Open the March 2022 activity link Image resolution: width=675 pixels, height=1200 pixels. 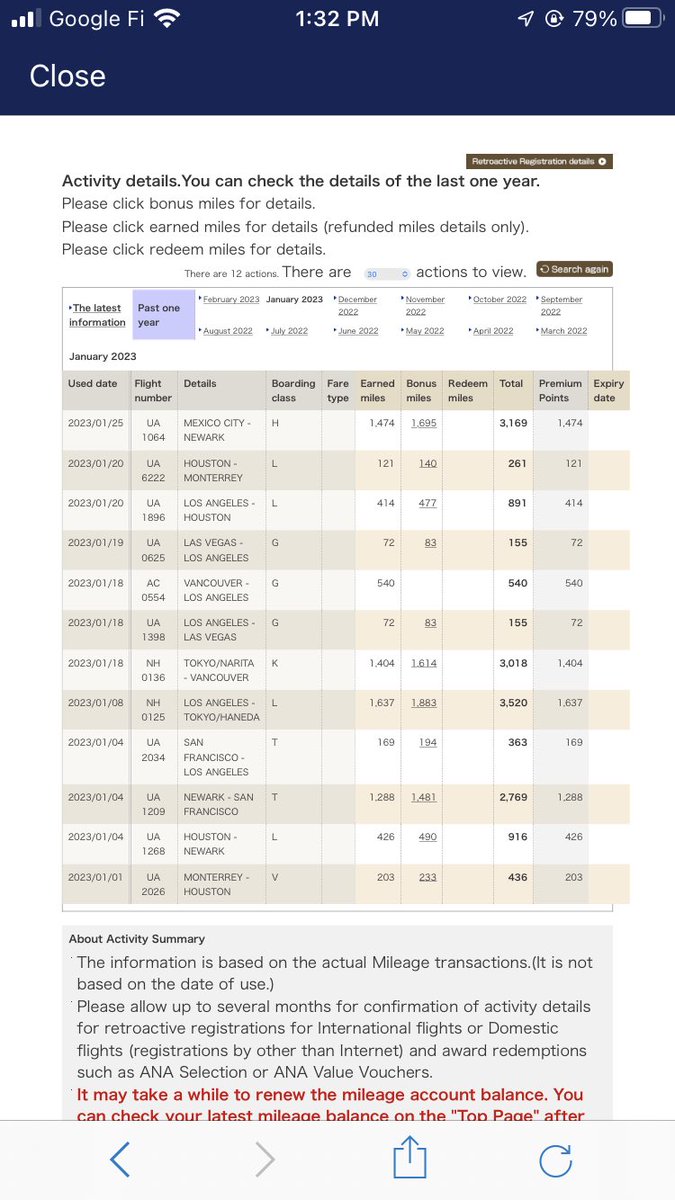click(x=564, y=331)
